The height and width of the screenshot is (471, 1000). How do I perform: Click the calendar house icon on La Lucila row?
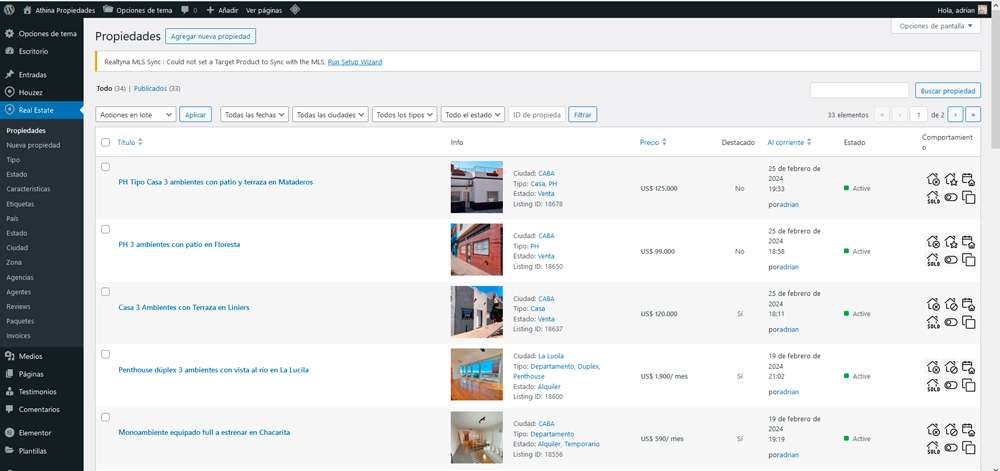tap(969, 367)
